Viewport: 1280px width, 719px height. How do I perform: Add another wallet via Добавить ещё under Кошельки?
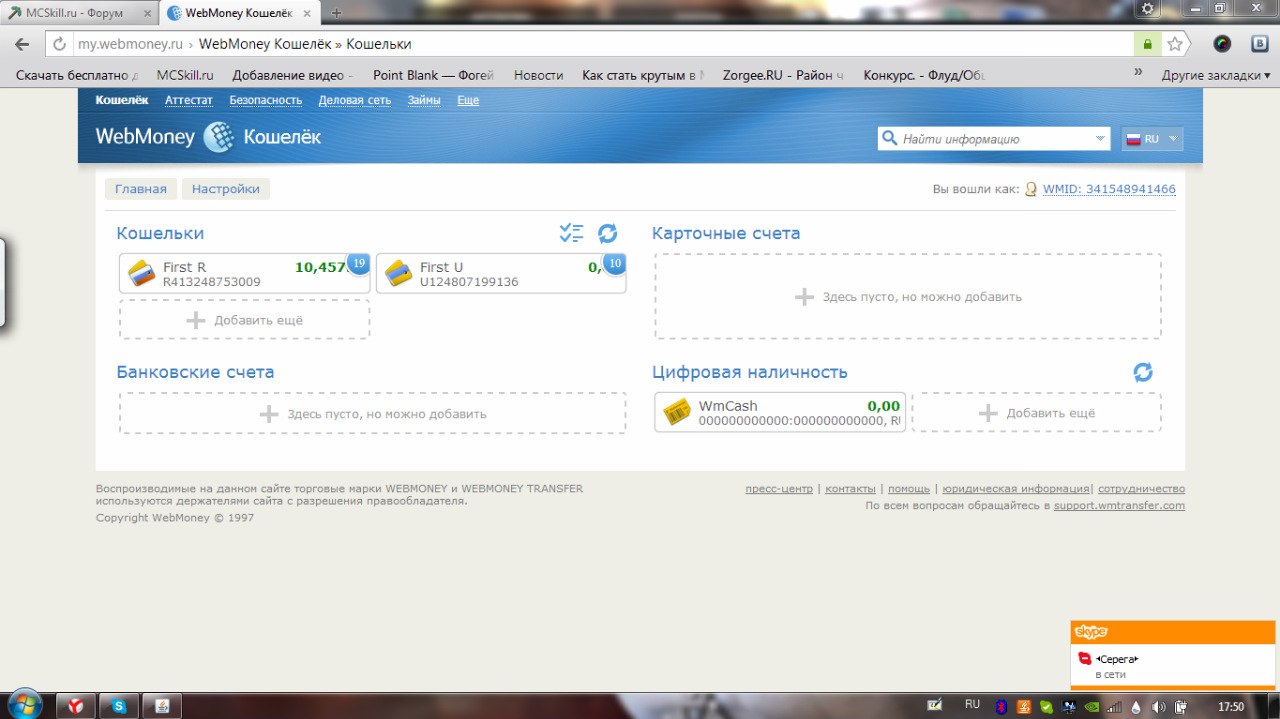click(x=244, y=320)
